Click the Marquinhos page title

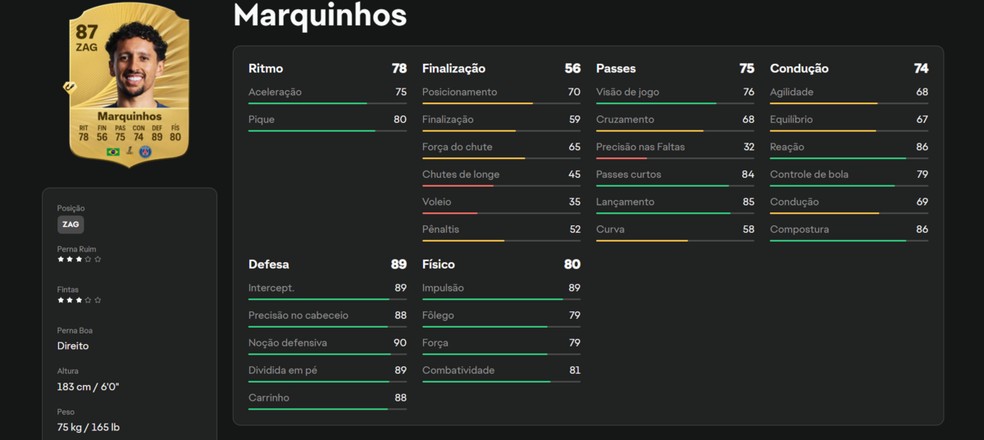(x=319, y=15)
